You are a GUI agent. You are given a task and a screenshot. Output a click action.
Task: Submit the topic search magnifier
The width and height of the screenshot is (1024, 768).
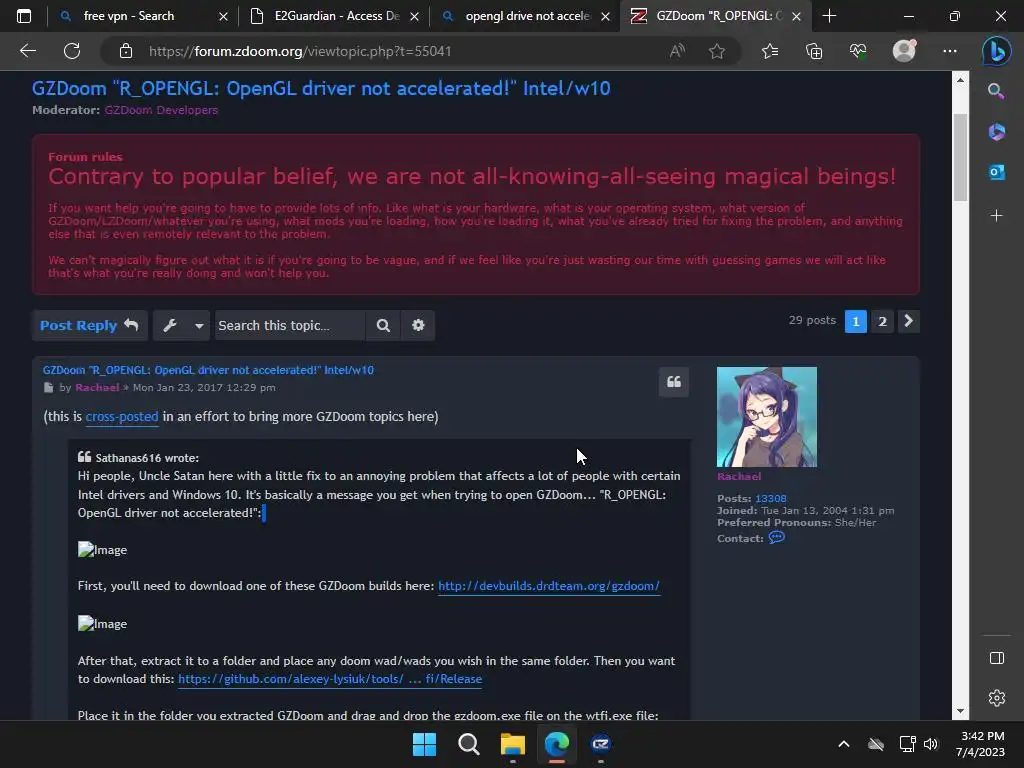click(x=383, y=325)
